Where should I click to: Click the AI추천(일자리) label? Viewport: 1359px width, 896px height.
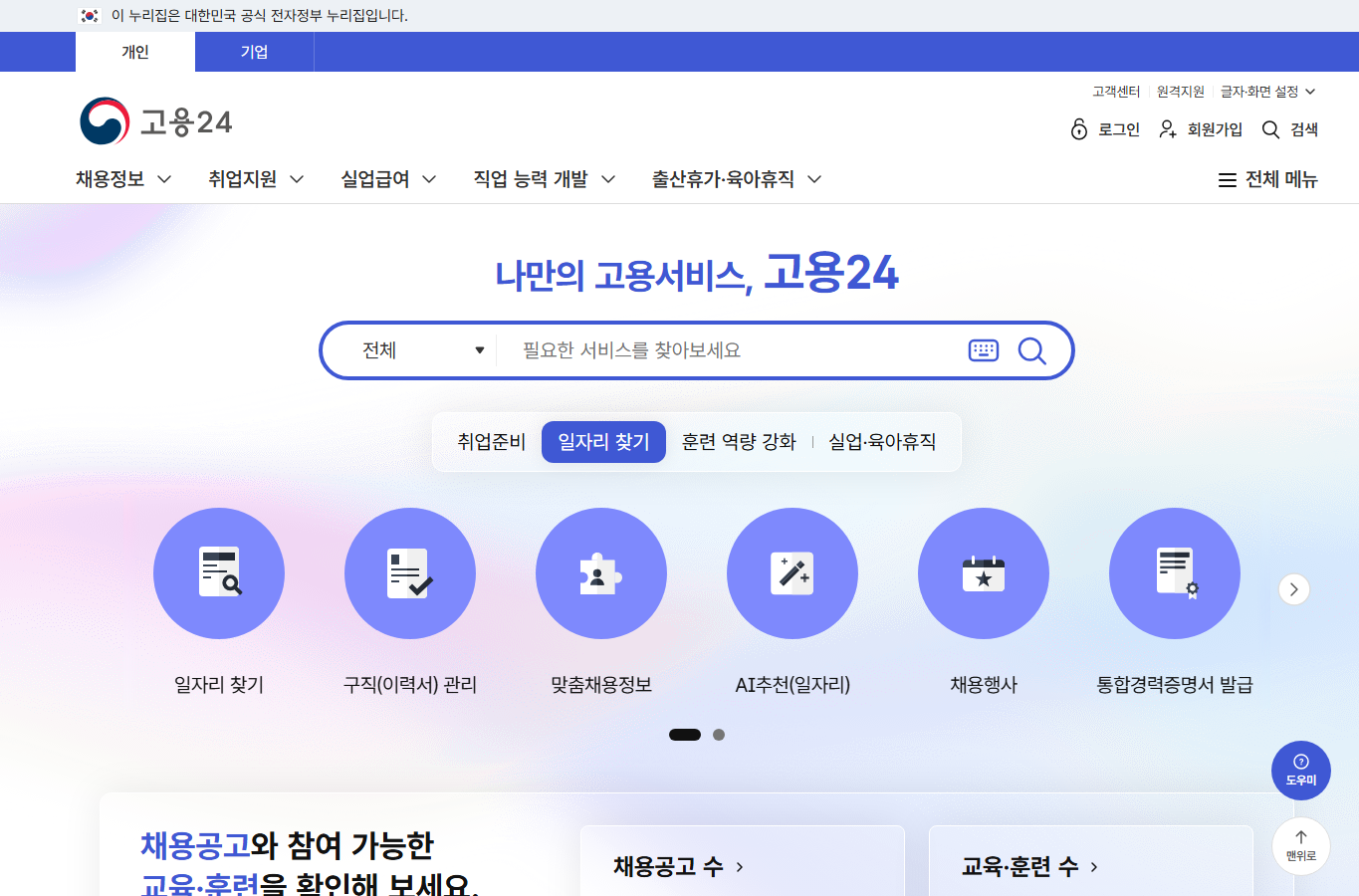pos(793,685)
